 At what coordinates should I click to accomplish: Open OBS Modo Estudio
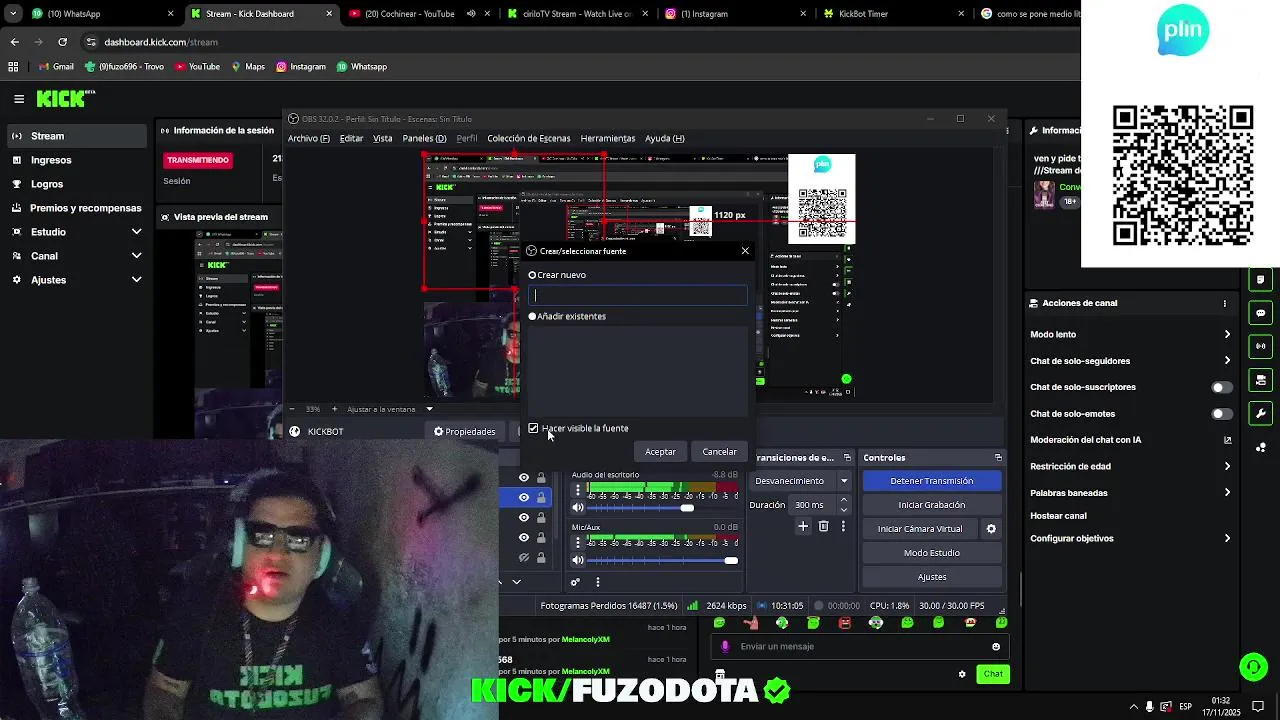(x=931, y=553)
